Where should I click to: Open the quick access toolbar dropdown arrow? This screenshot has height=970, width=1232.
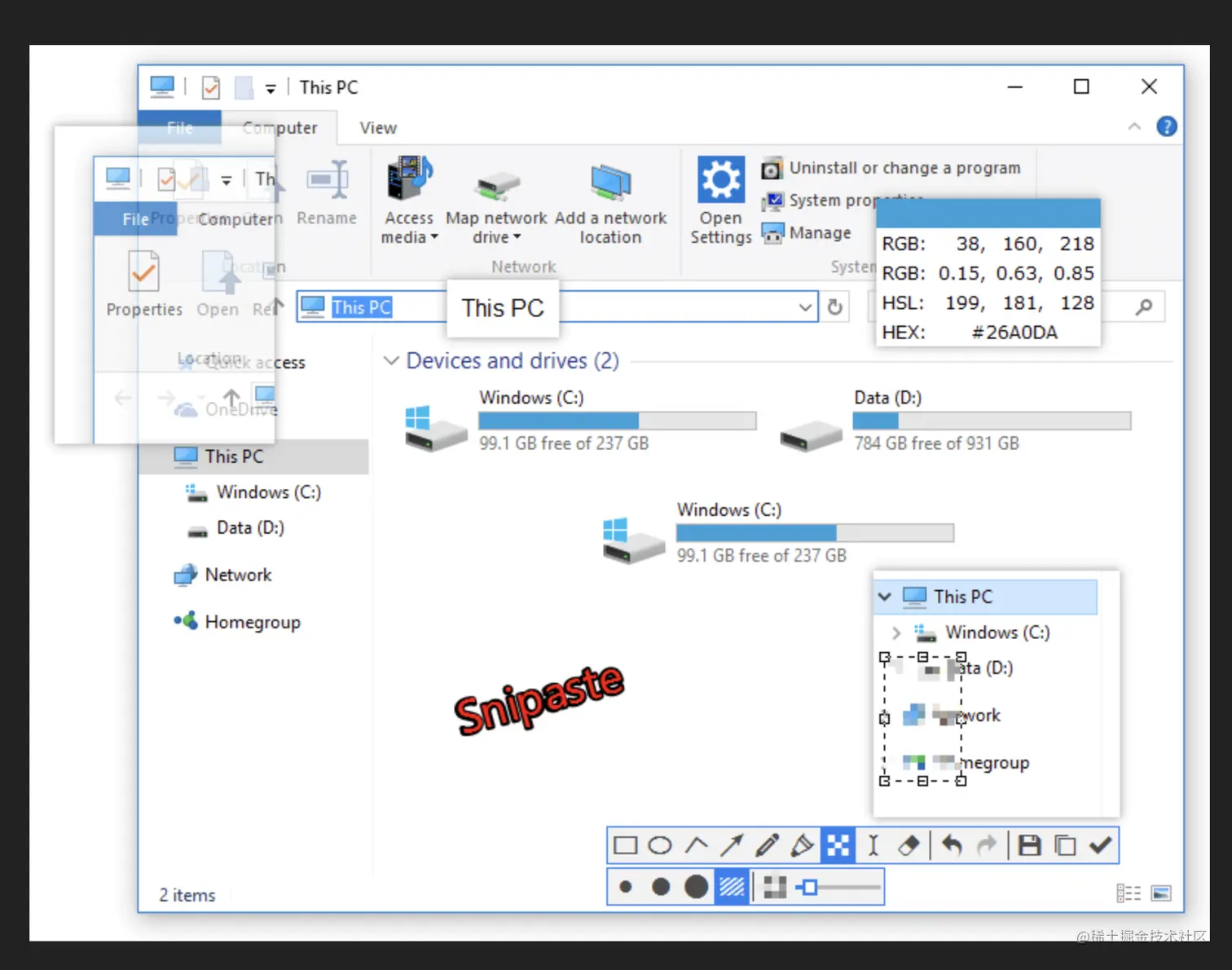(x=271, y=88)
